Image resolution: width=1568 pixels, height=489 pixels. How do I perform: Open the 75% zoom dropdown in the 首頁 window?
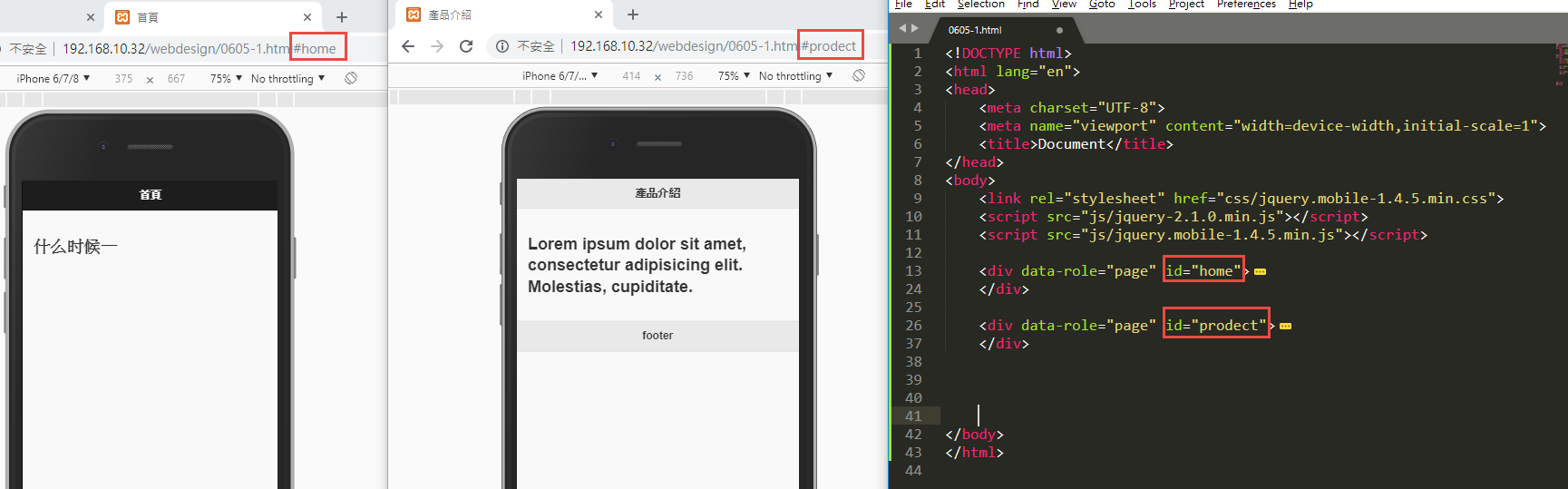(x=226, y=79)
